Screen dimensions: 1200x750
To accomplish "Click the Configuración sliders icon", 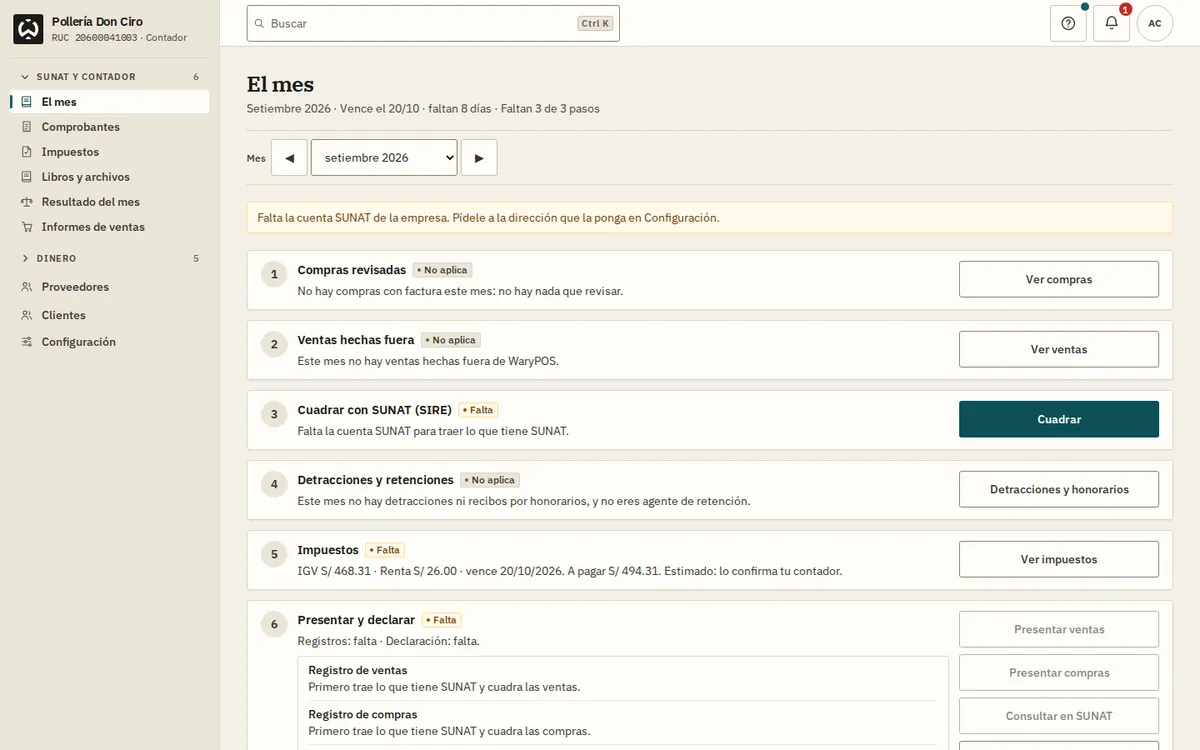I will 27,342.
